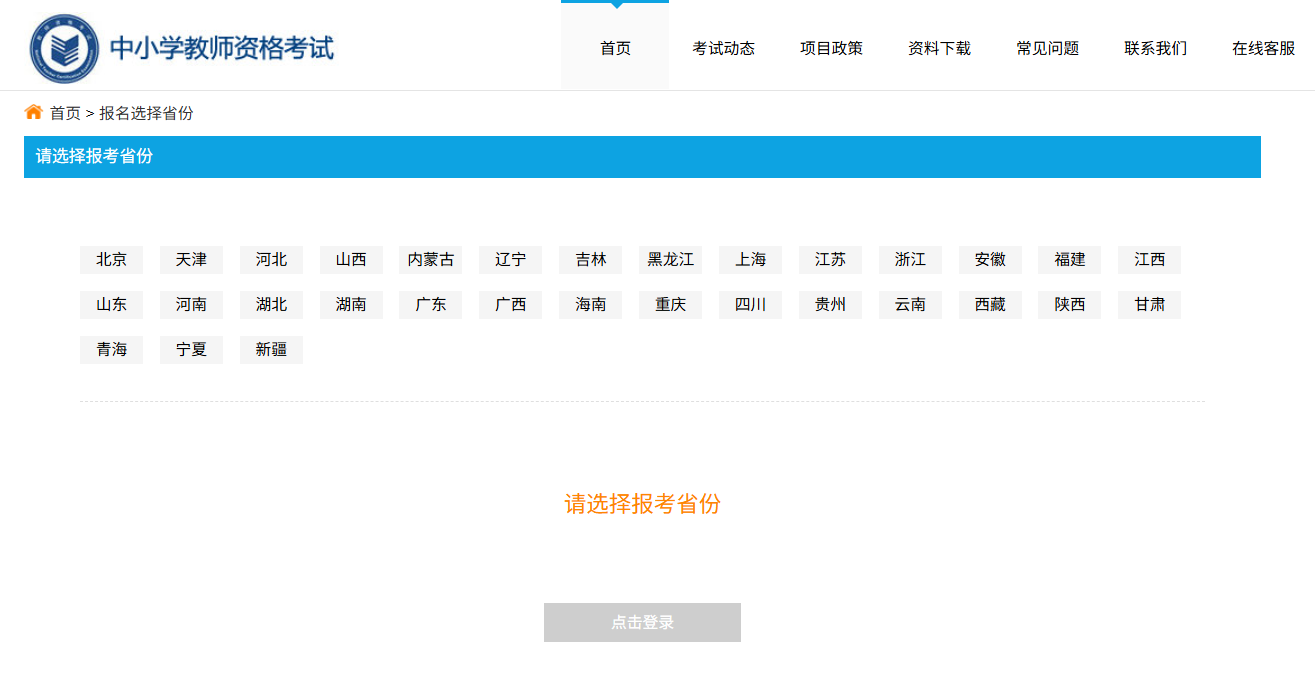Open 项目政策 in the top navigation
This screenshot has height=695, width=1315.
pyautogui.click(x=831, y=48)
